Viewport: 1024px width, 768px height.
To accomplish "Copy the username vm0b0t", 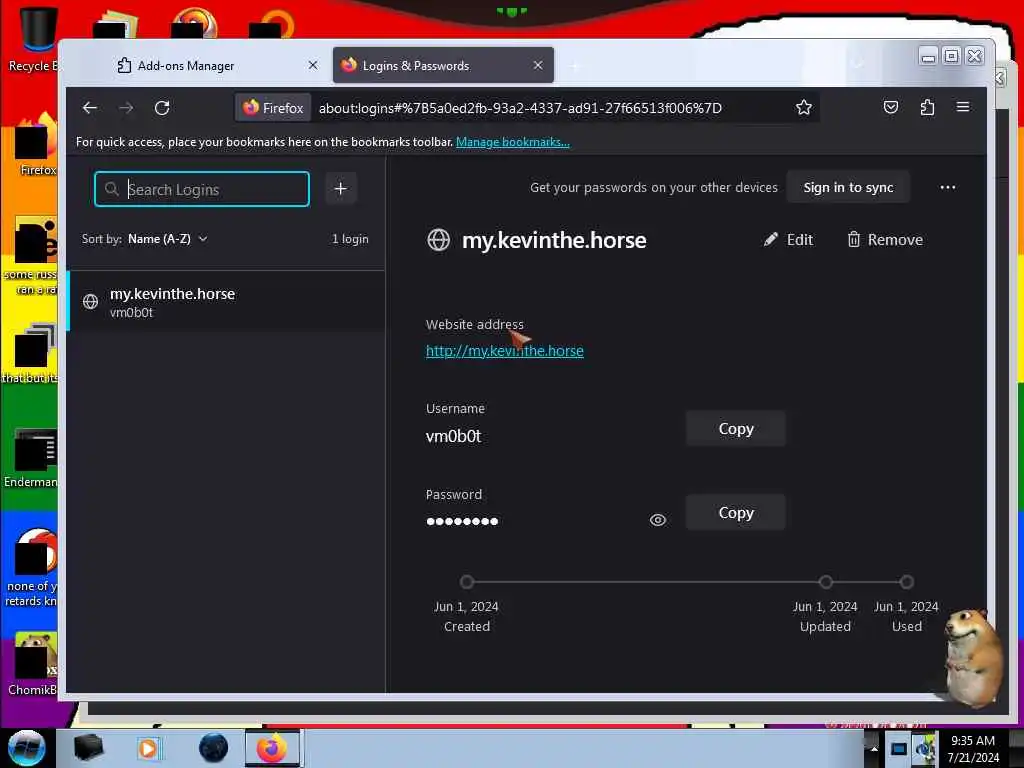I will pos(735,429).
